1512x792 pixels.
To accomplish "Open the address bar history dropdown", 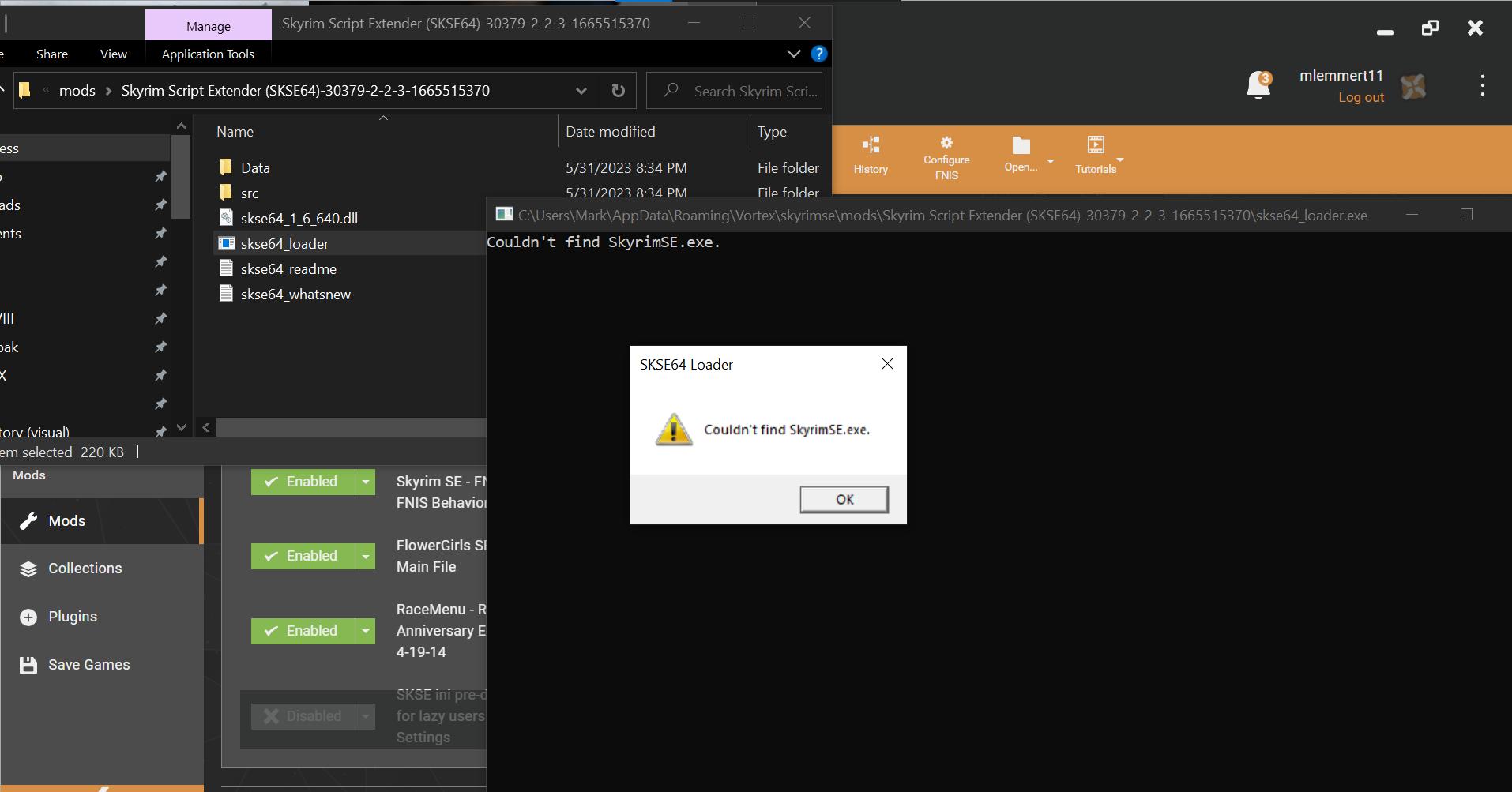I will [581, 91].
